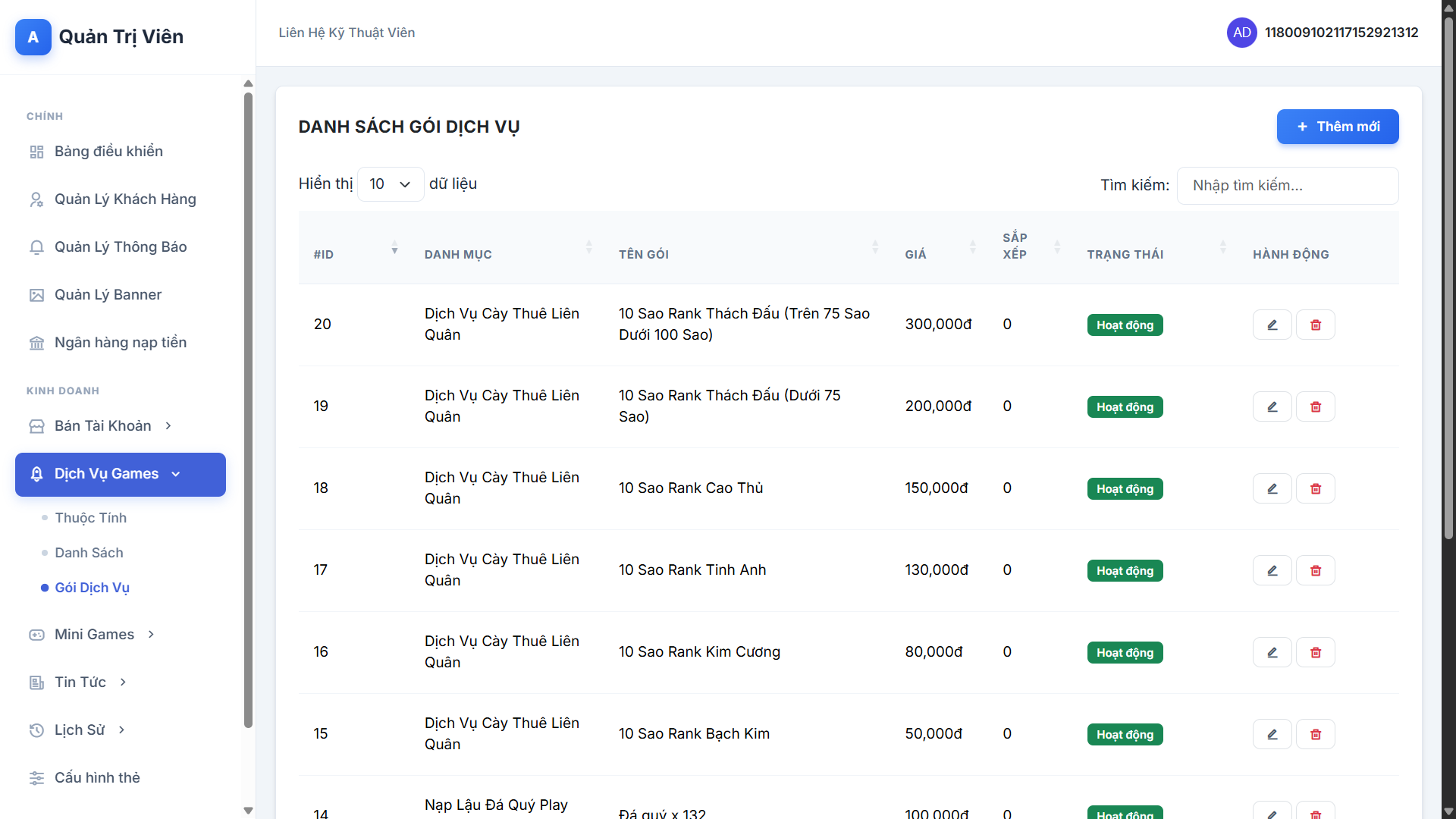Click the AD user avatar icon
1456x819 pixels.
[1241, 33]
